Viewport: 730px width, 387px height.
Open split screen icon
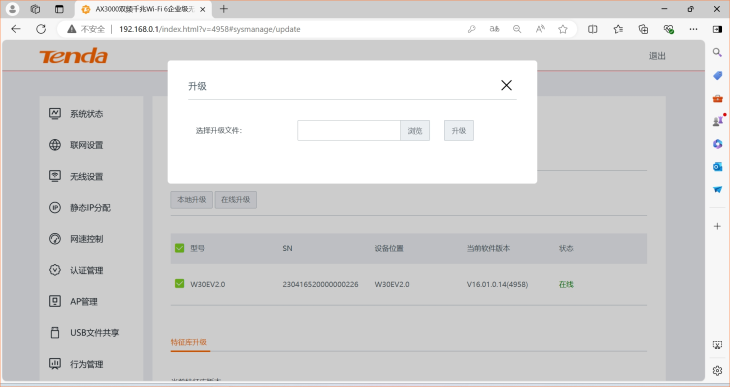592,29
